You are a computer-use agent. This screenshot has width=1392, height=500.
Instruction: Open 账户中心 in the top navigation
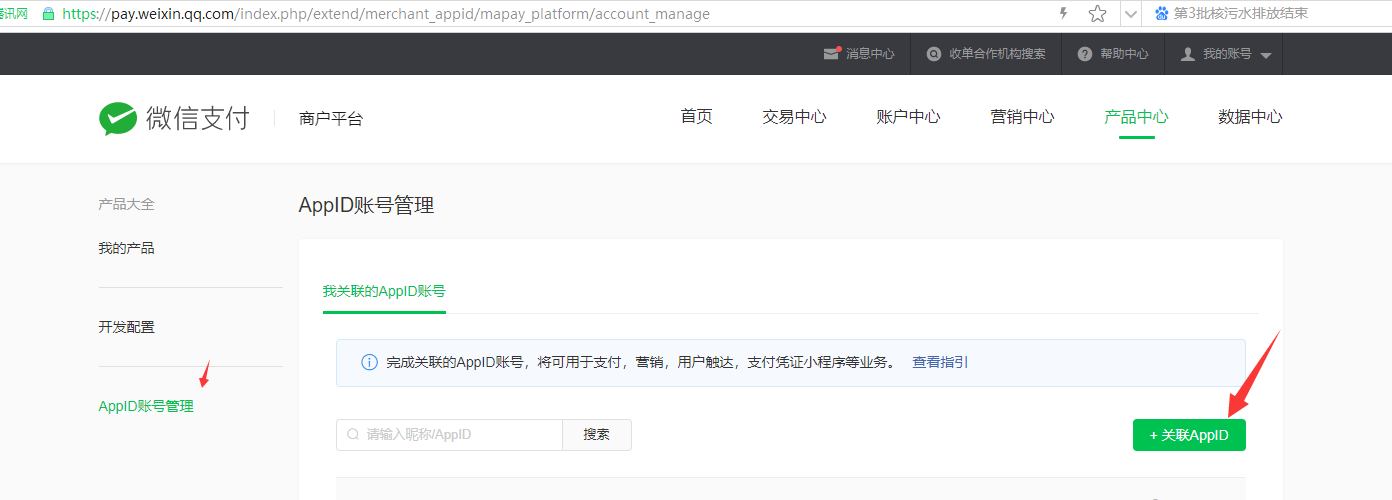(908, 117)
